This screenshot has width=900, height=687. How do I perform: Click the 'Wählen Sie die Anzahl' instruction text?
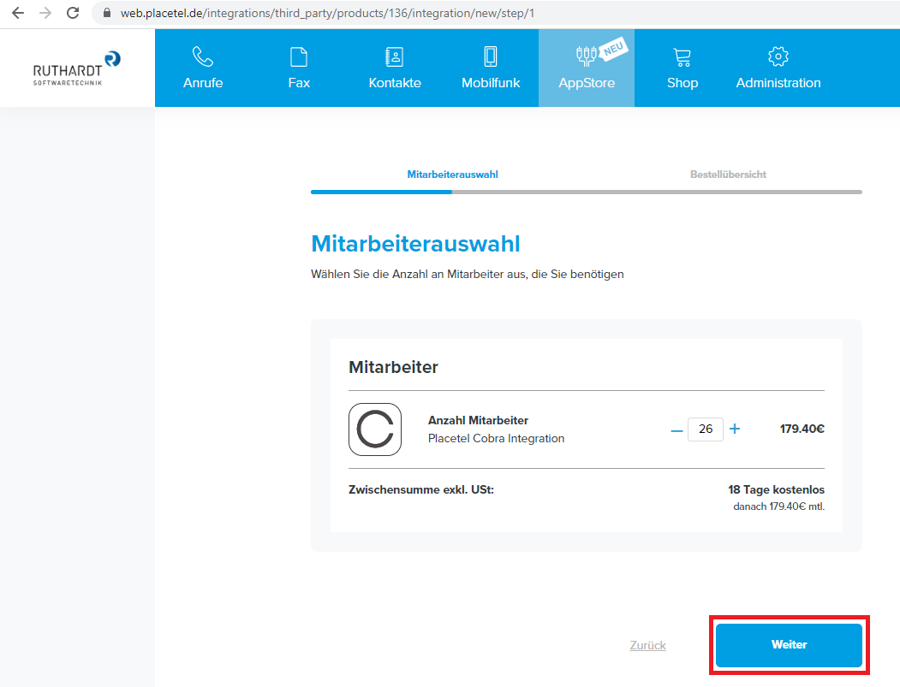pos(467,274)
